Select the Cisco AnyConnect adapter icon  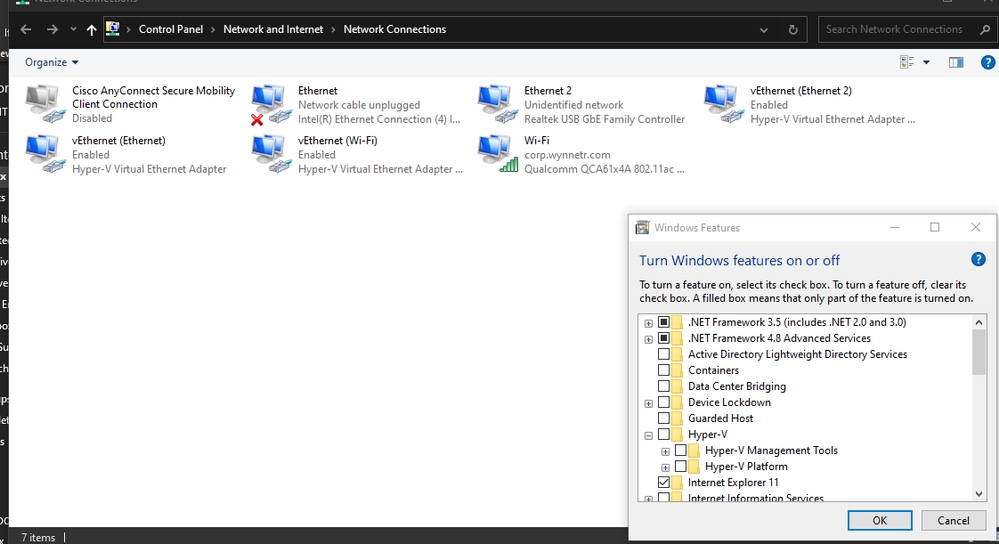coord(45,104)
